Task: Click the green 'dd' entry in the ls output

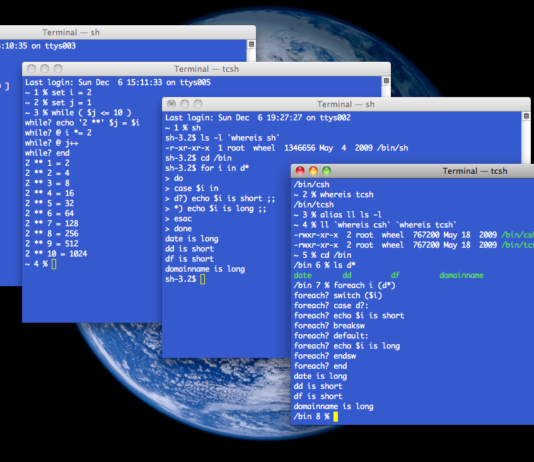Action: coord(347,275)
